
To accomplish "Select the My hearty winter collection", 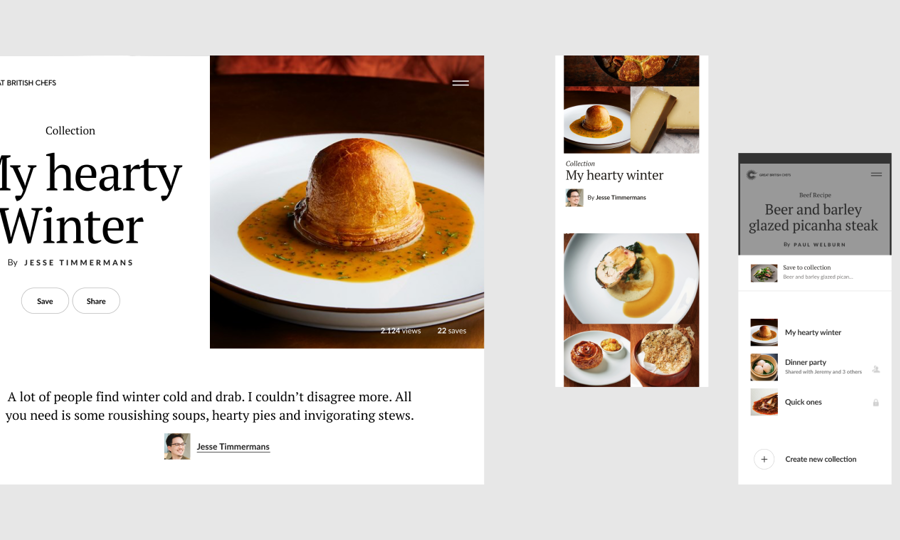I will (x=814, y=332).
